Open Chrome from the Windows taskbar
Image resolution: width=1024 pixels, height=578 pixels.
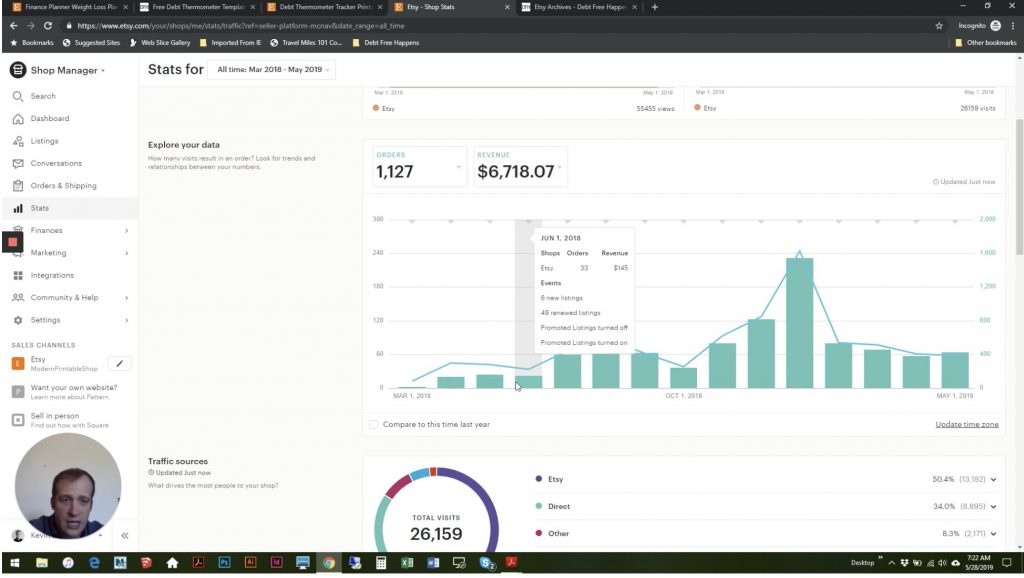(x=328, y=564)
